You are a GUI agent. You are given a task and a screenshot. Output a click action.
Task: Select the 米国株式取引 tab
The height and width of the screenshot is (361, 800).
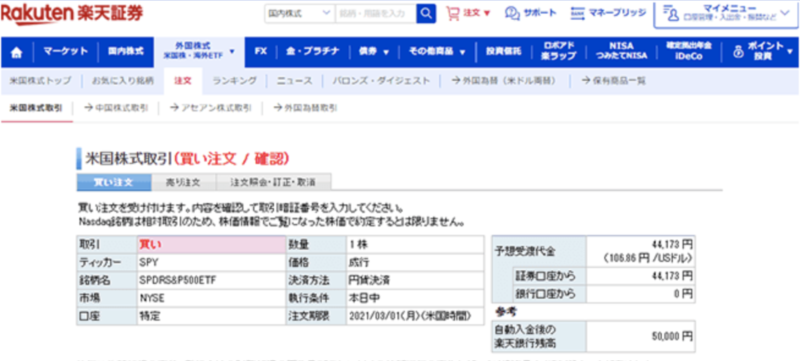coord(37,108)
